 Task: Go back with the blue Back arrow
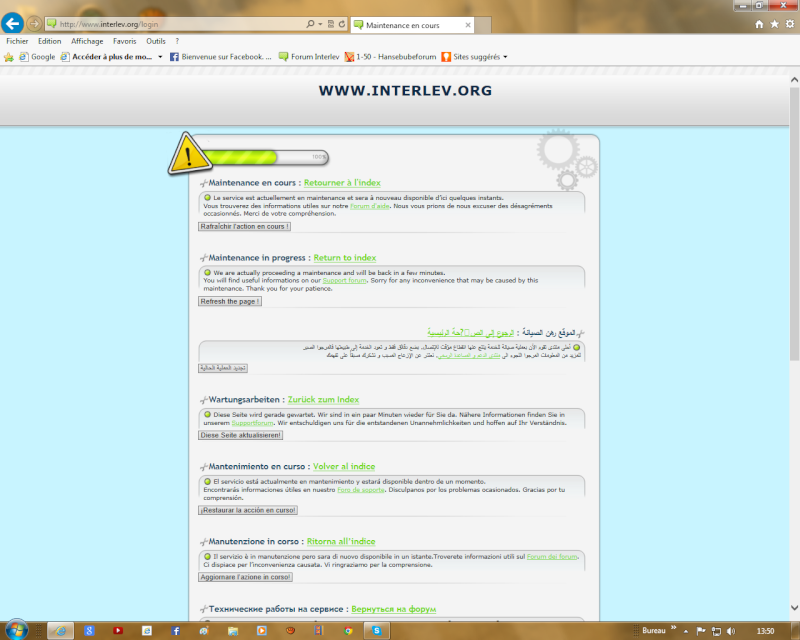[x=12, y=23]
